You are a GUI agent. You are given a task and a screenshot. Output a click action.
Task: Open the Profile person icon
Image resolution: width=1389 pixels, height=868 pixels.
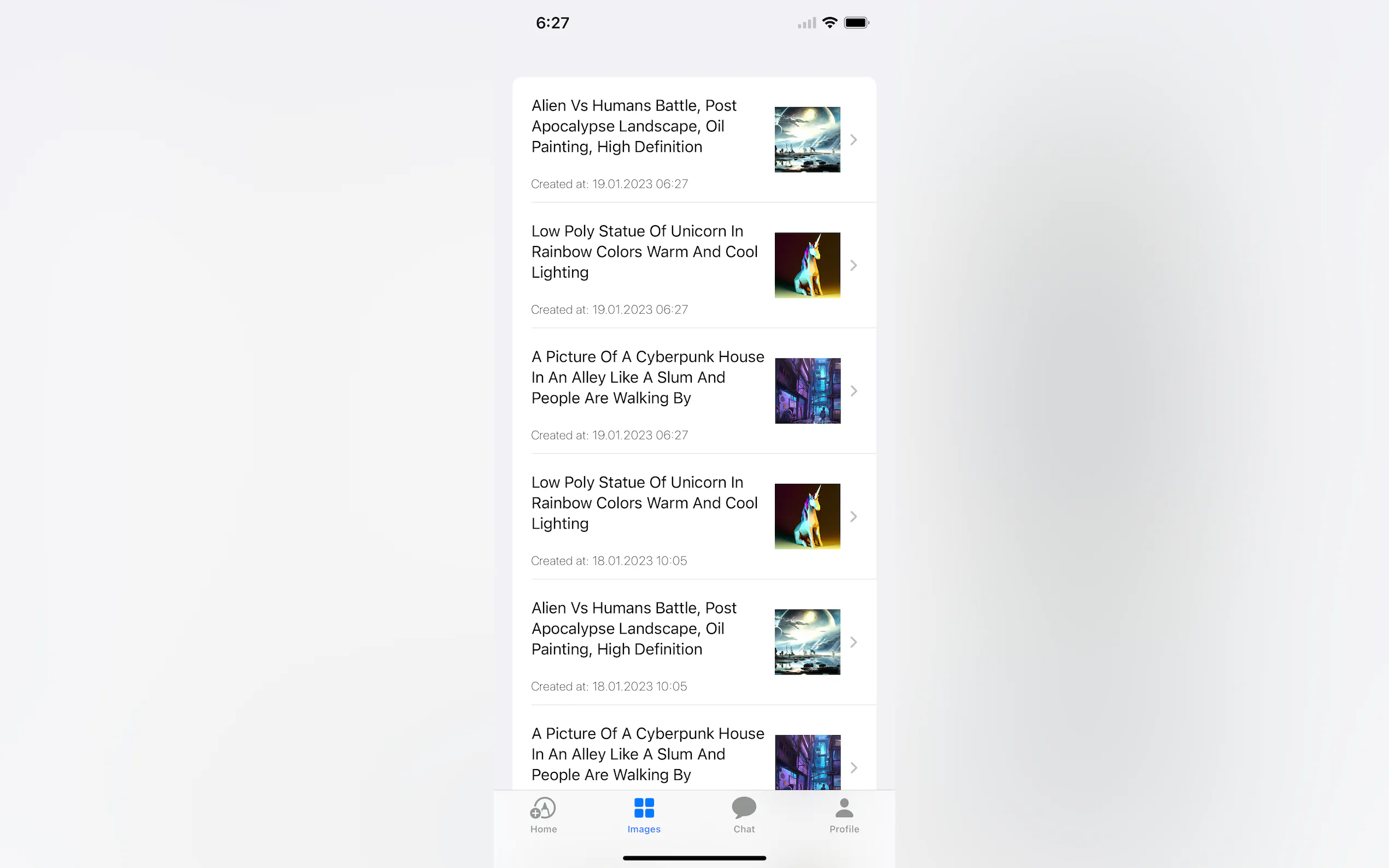(x=843, y=808)
